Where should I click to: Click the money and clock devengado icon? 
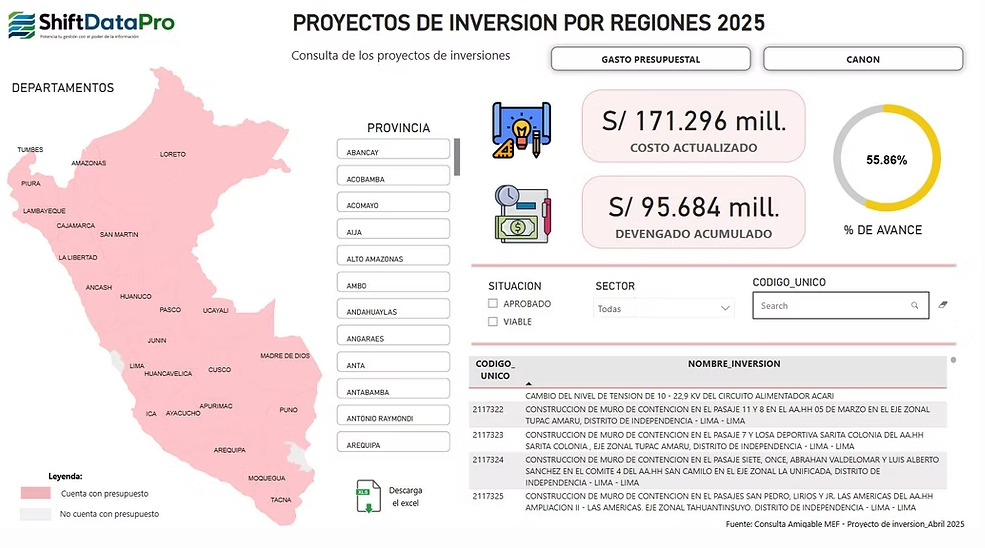click(x=522, y=214)
